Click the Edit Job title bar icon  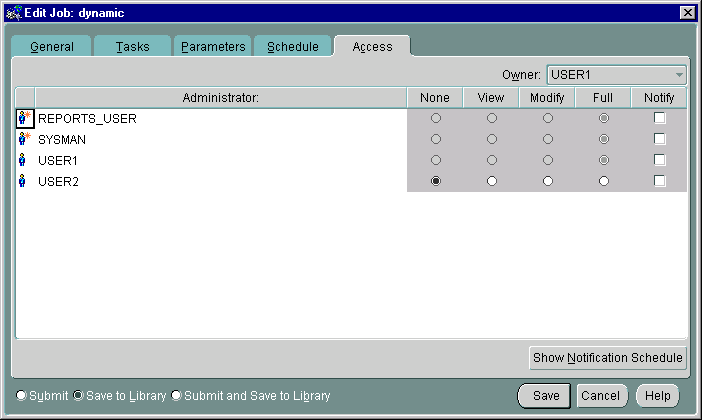click(13, 12)
